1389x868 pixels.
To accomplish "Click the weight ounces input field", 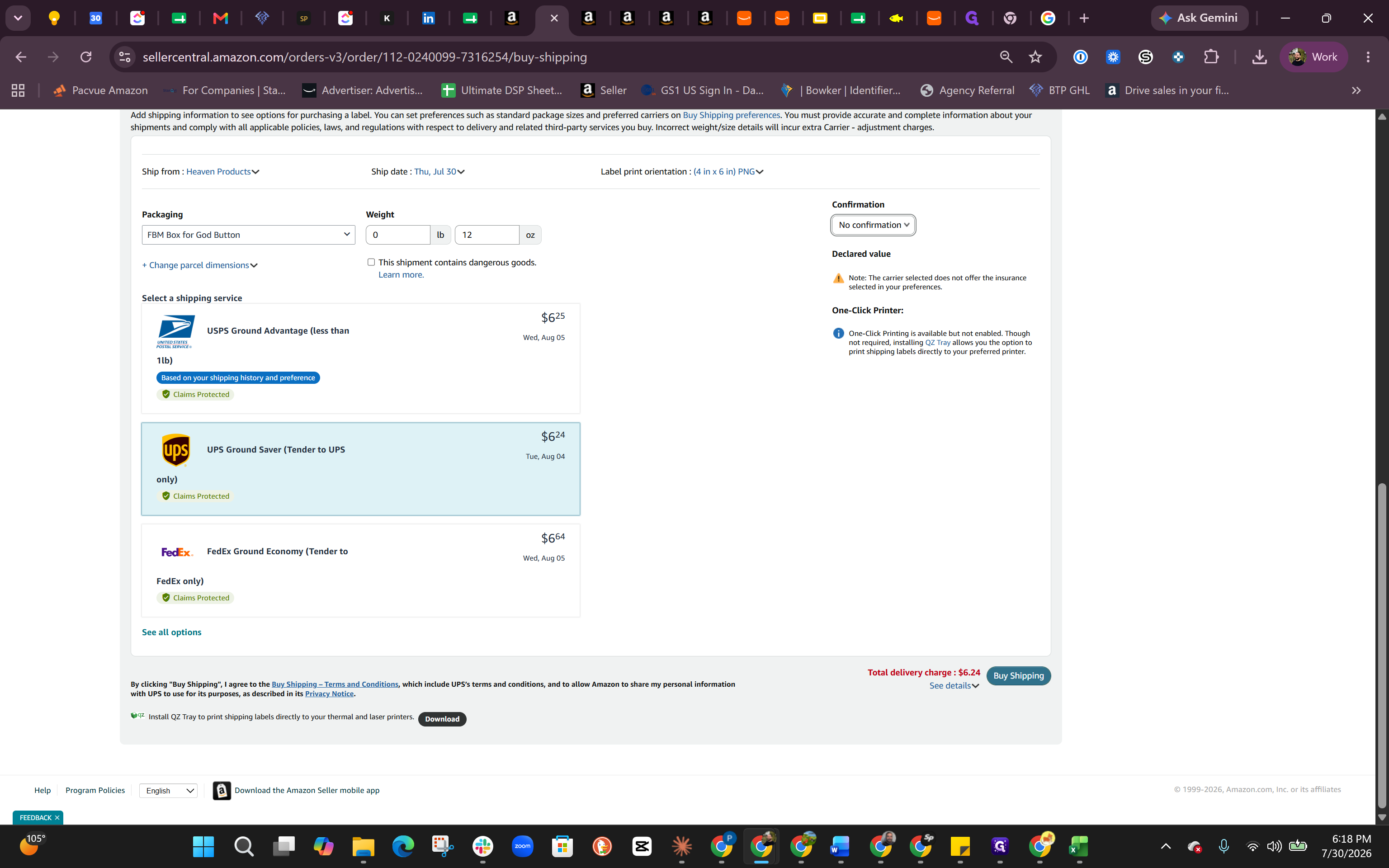I will [x=487, y=235].
